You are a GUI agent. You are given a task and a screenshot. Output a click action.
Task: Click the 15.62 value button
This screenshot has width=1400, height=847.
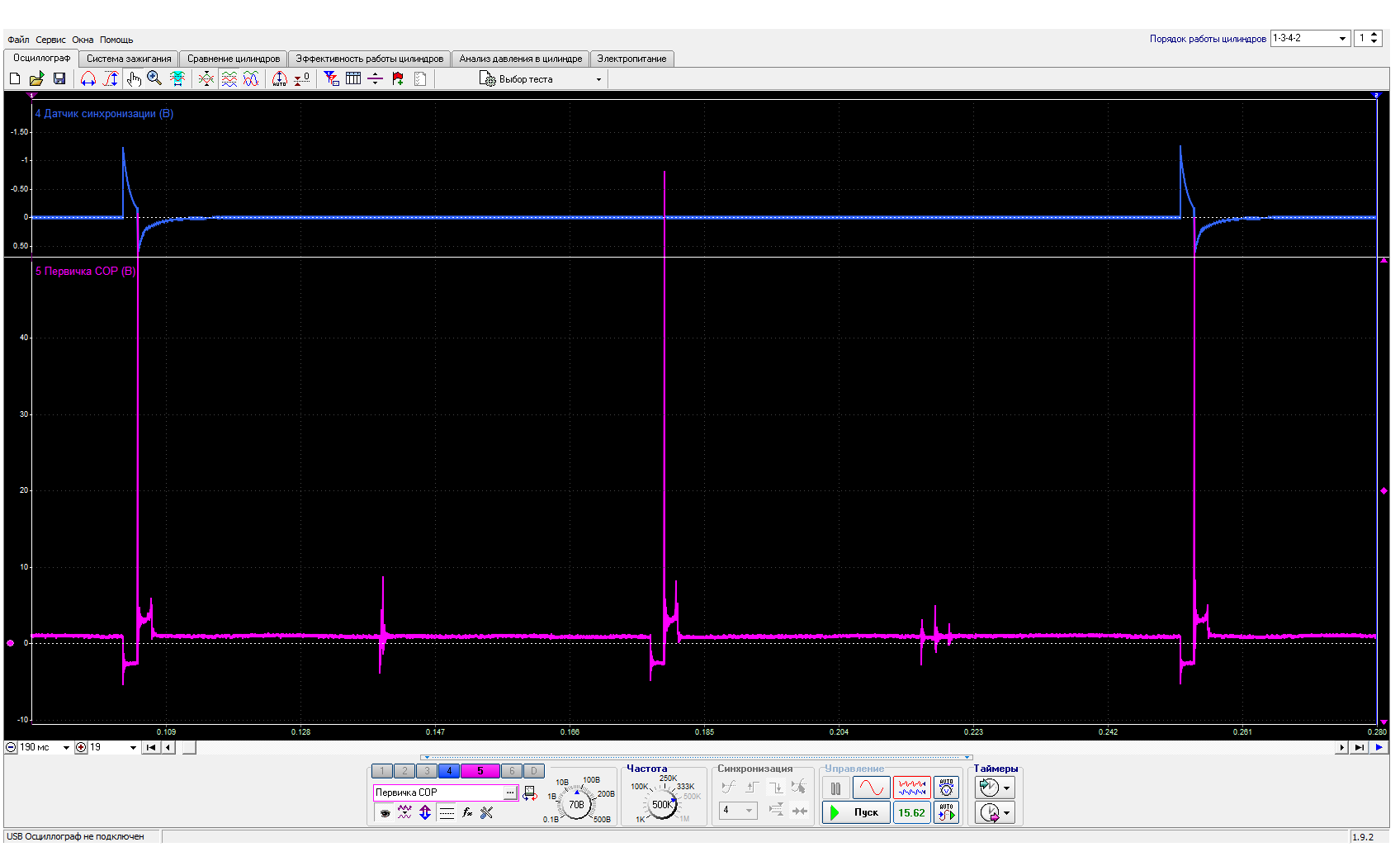click(912, 812)
